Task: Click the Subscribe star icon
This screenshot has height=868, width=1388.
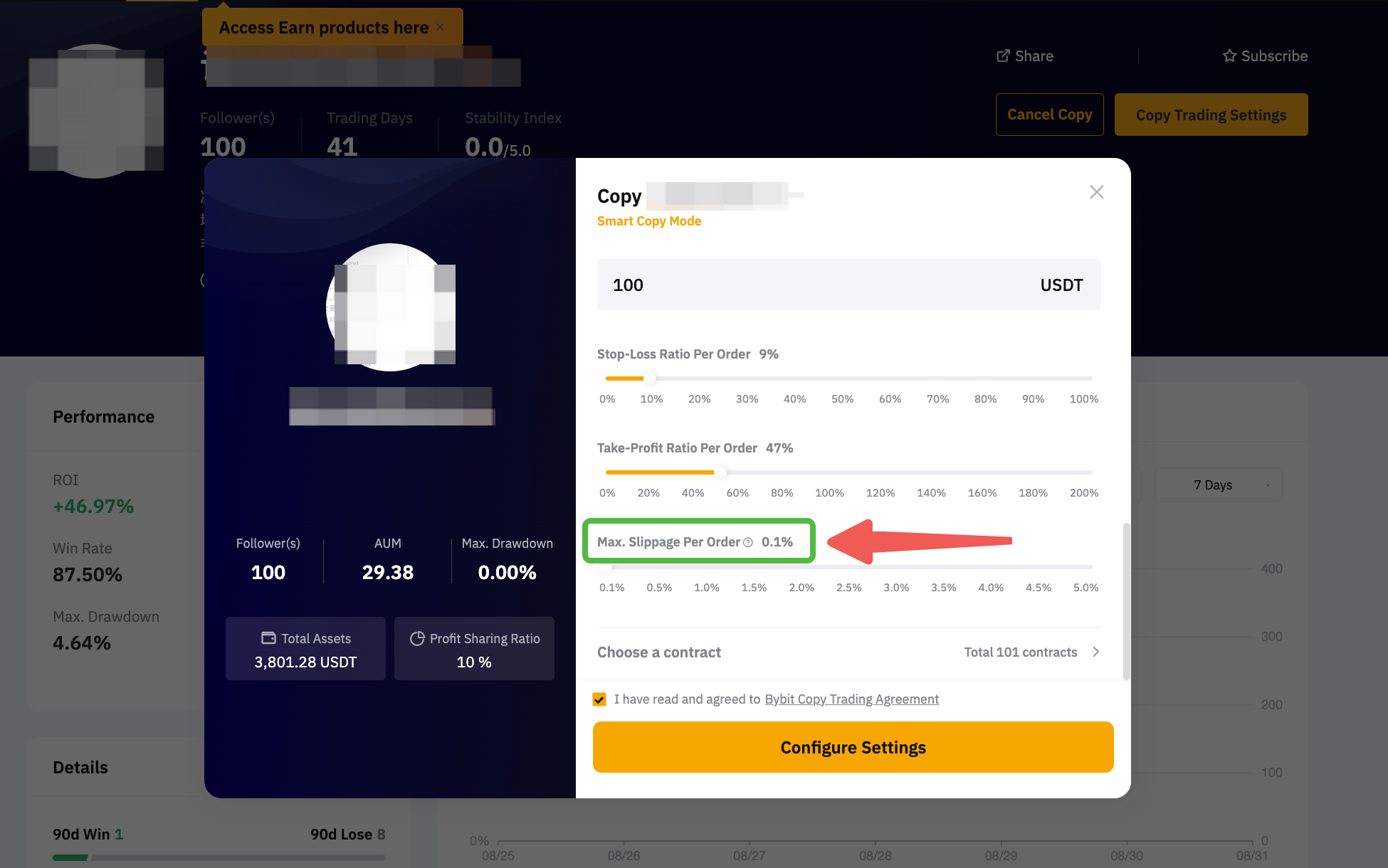Action: coord(1229,56)
